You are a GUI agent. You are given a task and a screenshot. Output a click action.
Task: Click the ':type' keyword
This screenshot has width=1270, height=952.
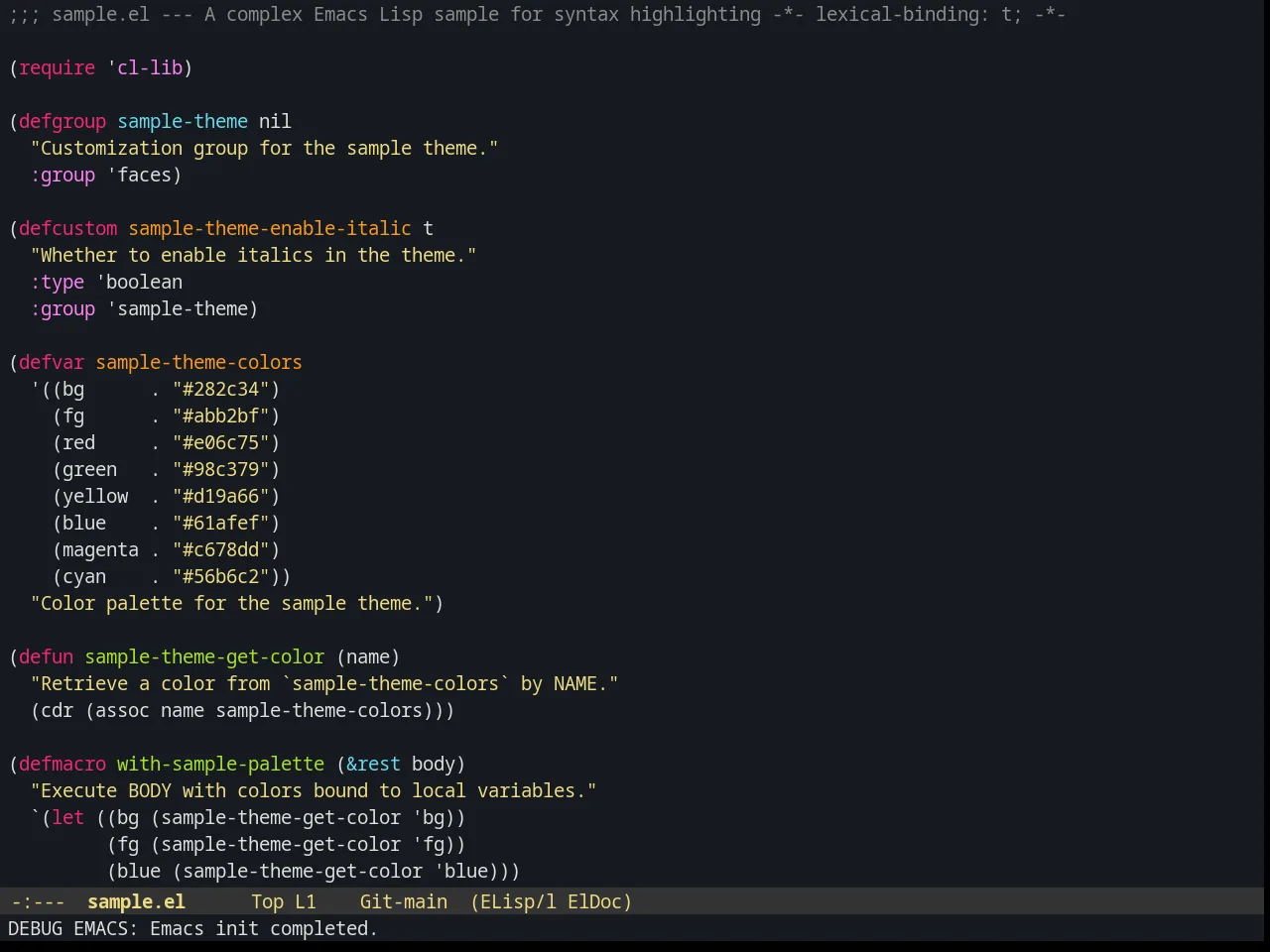coord(57,282)
